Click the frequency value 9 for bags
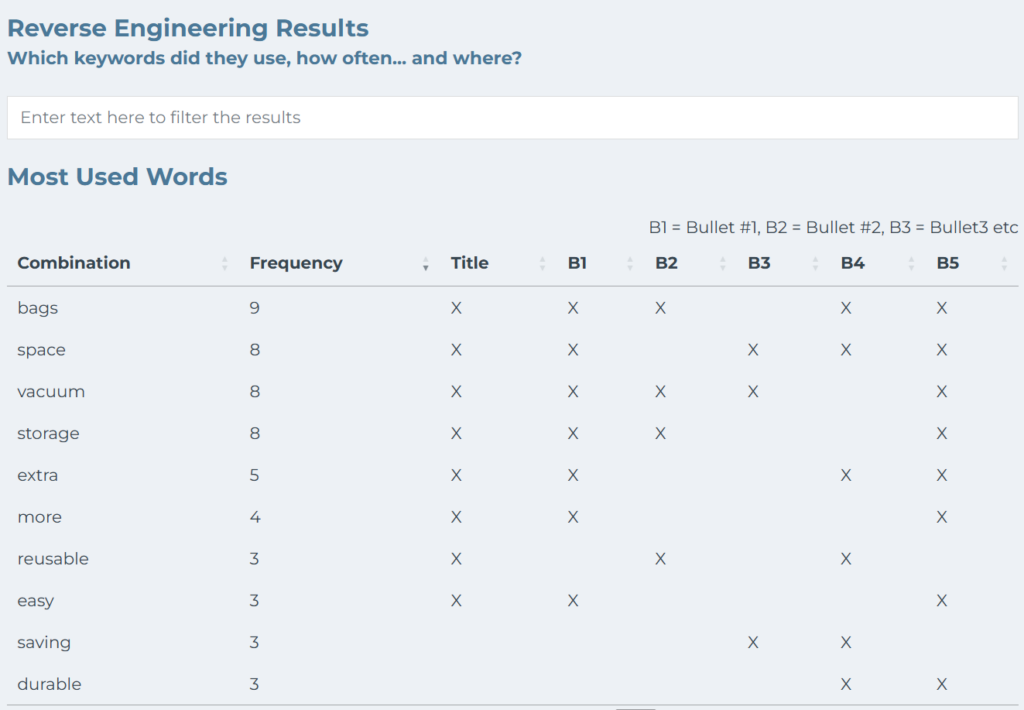The width and height of the screenshot is (1024, 710). point(255,308)
